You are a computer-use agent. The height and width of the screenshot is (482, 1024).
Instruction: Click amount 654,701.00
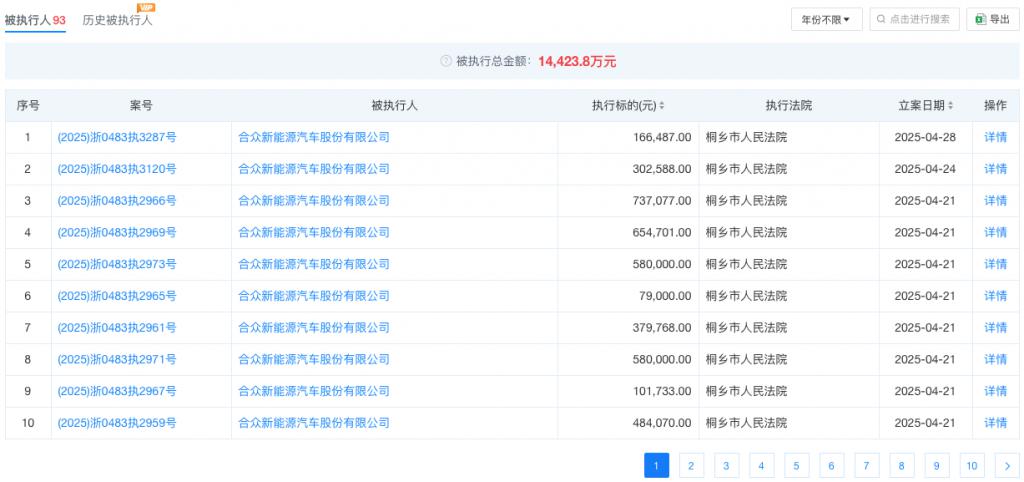point(662,233)
